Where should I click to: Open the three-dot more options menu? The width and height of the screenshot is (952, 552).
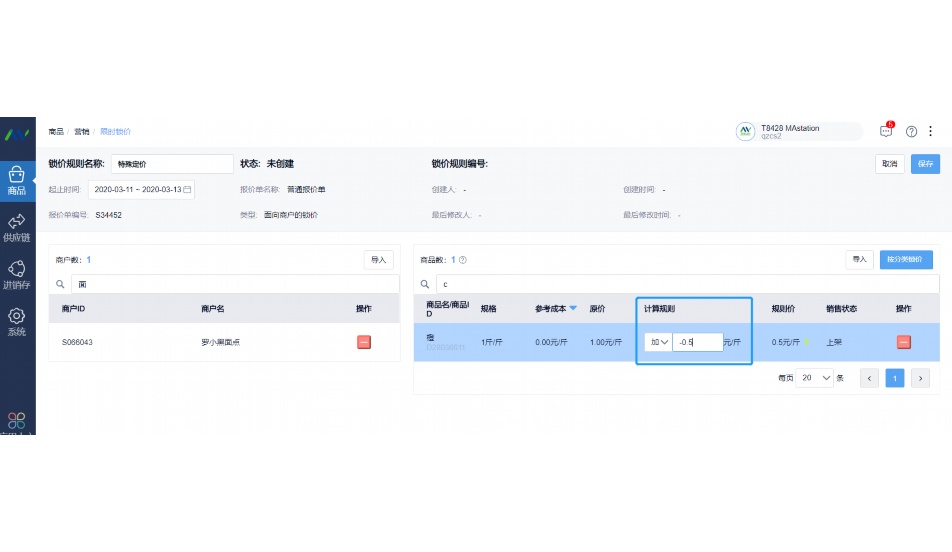point(931,131)
